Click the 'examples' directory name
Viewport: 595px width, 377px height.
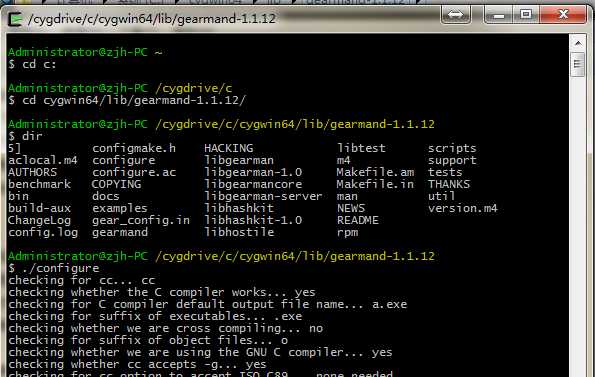(x=120, y=208)
